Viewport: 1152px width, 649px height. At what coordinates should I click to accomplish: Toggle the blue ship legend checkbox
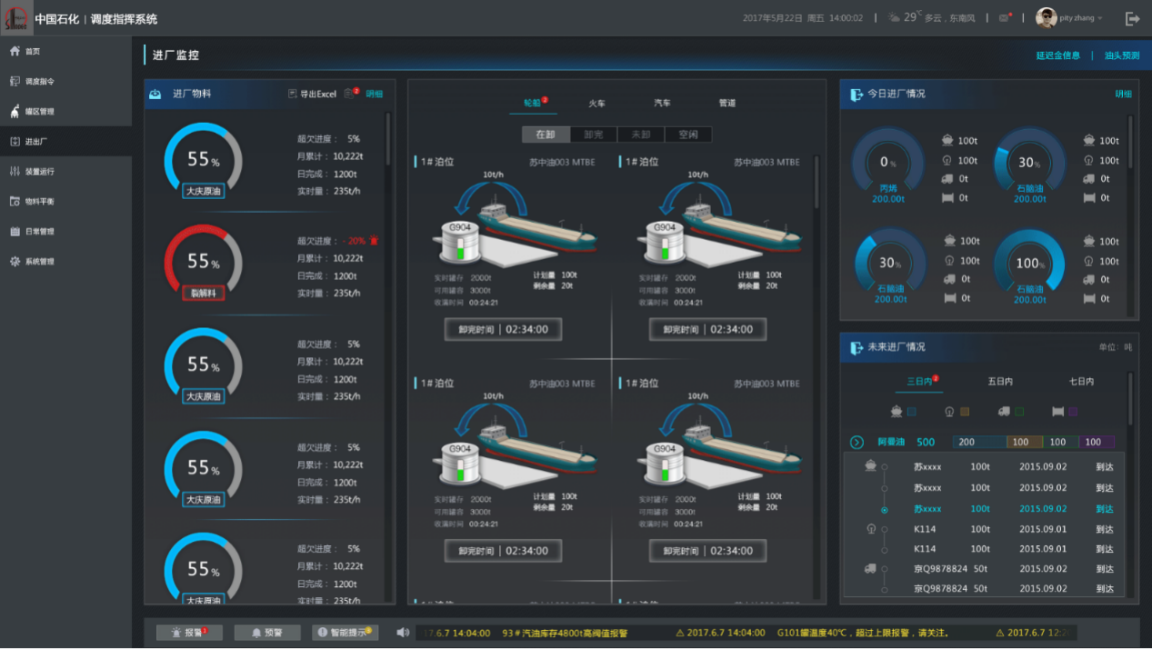911,411
